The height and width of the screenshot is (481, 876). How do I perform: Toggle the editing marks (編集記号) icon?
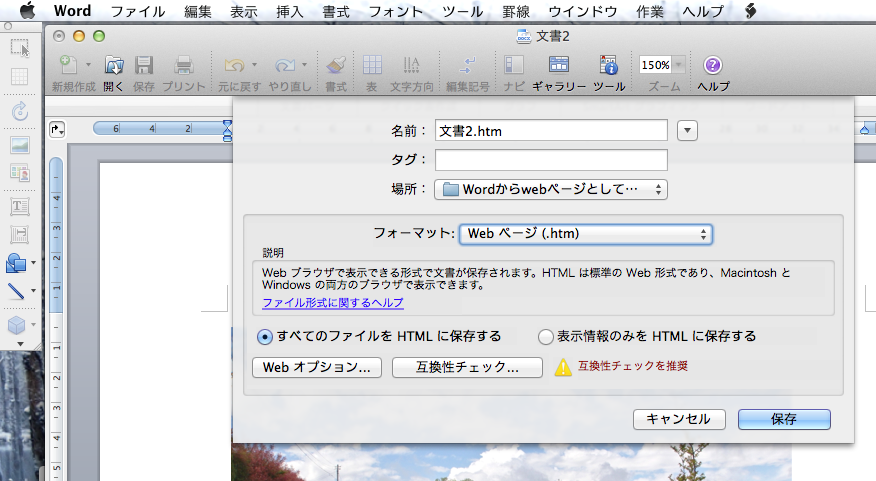[468, 65]
